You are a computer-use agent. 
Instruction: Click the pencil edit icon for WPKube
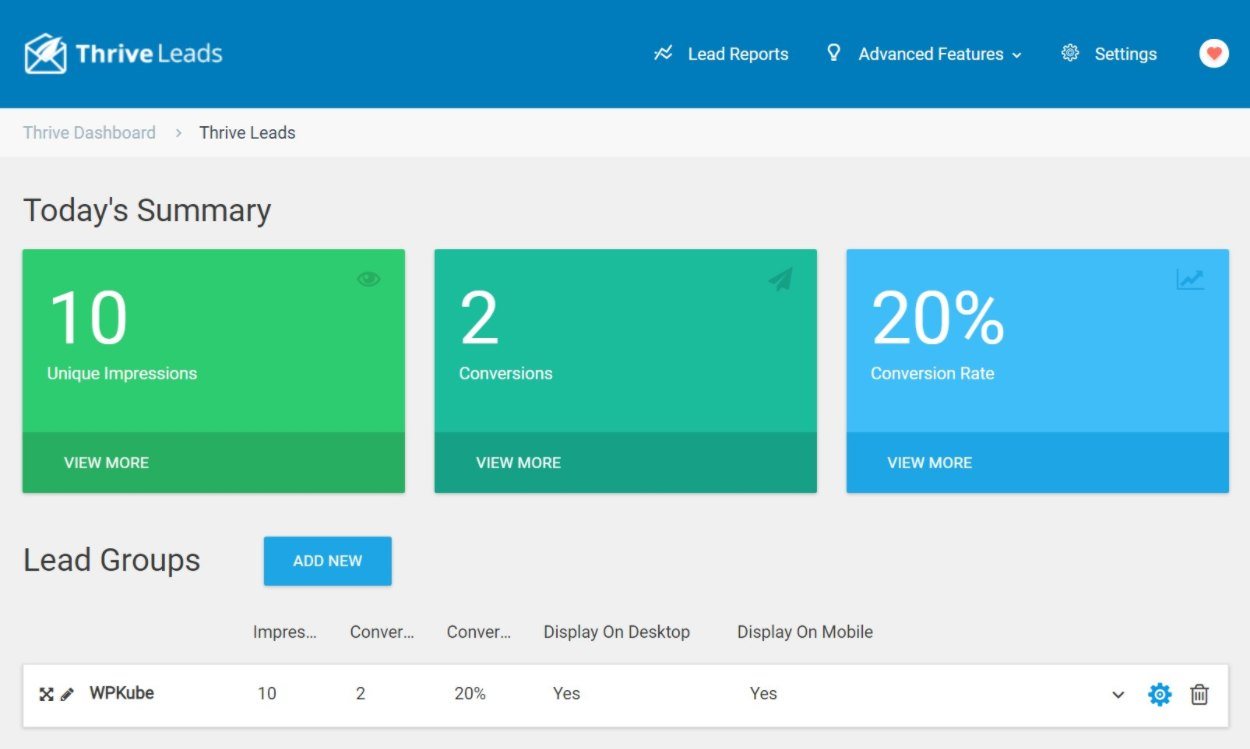pyautogui.click(x=67, y=694)
